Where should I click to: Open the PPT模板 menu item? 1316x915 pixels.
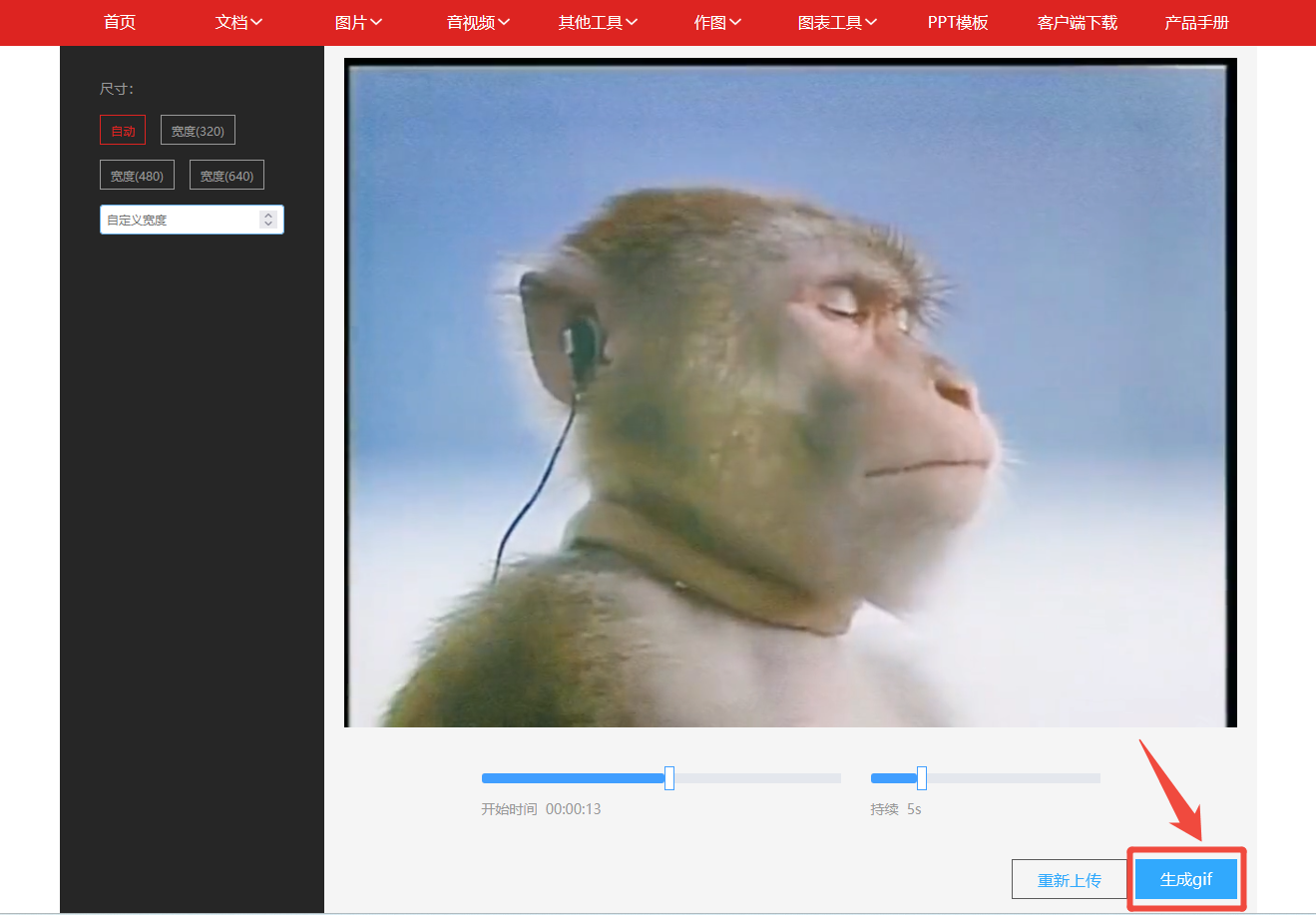(x=958, y=22)
